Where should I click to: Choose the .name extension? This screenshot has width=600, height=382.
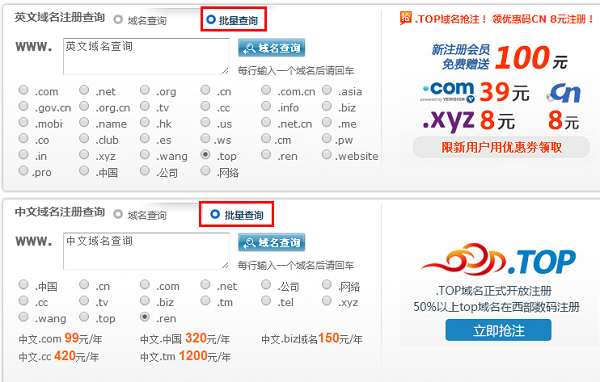pos(84,122)
